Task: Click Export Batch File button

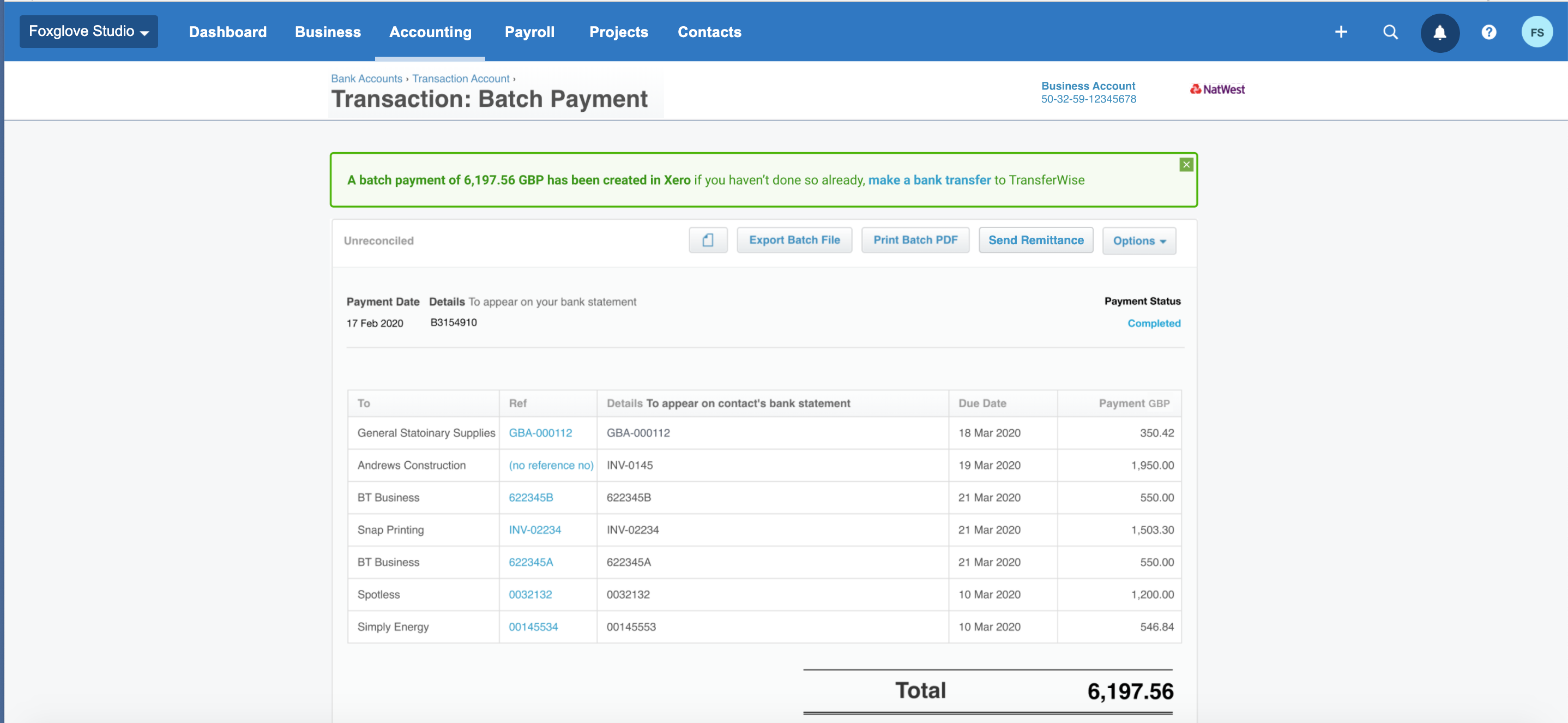Action: click(x=794, y=240)
